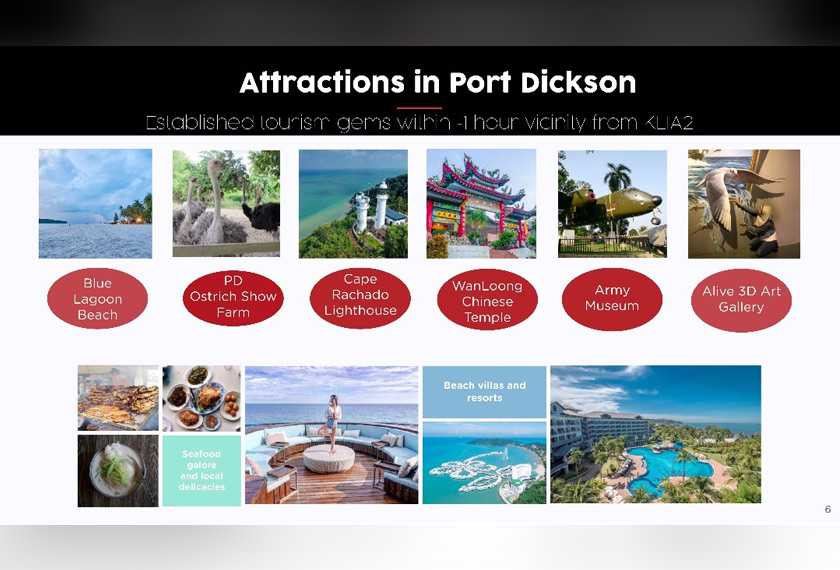Click the Blue Lagoon Beach photo
The image size is (840, 570).
pyautogui.click(x=95, y=204)
